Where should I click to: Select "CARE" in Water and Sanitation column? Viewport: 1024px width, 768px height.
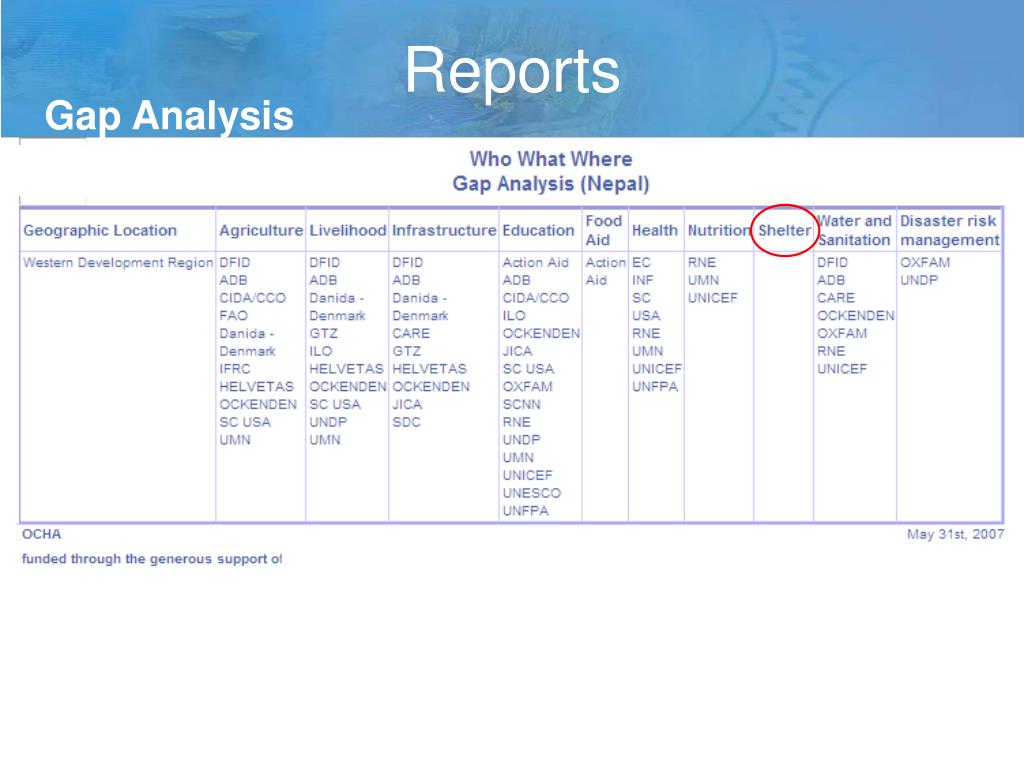[835, 298]
